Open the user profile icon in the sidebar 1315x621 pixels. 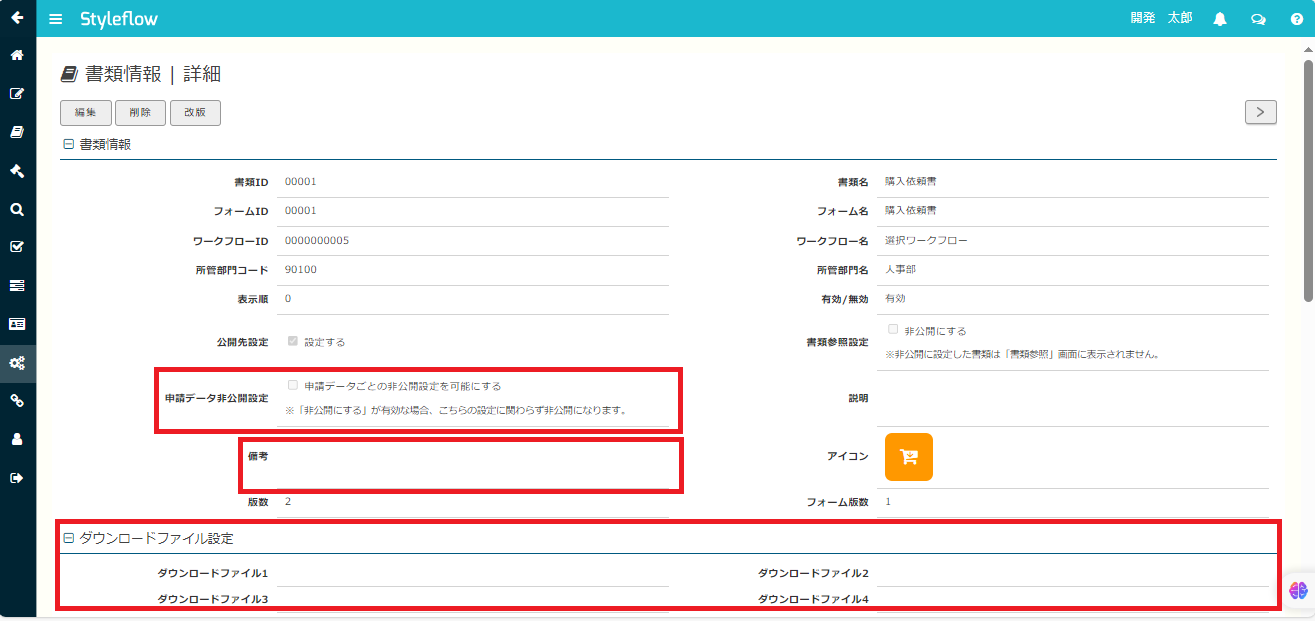click(17, 439)
